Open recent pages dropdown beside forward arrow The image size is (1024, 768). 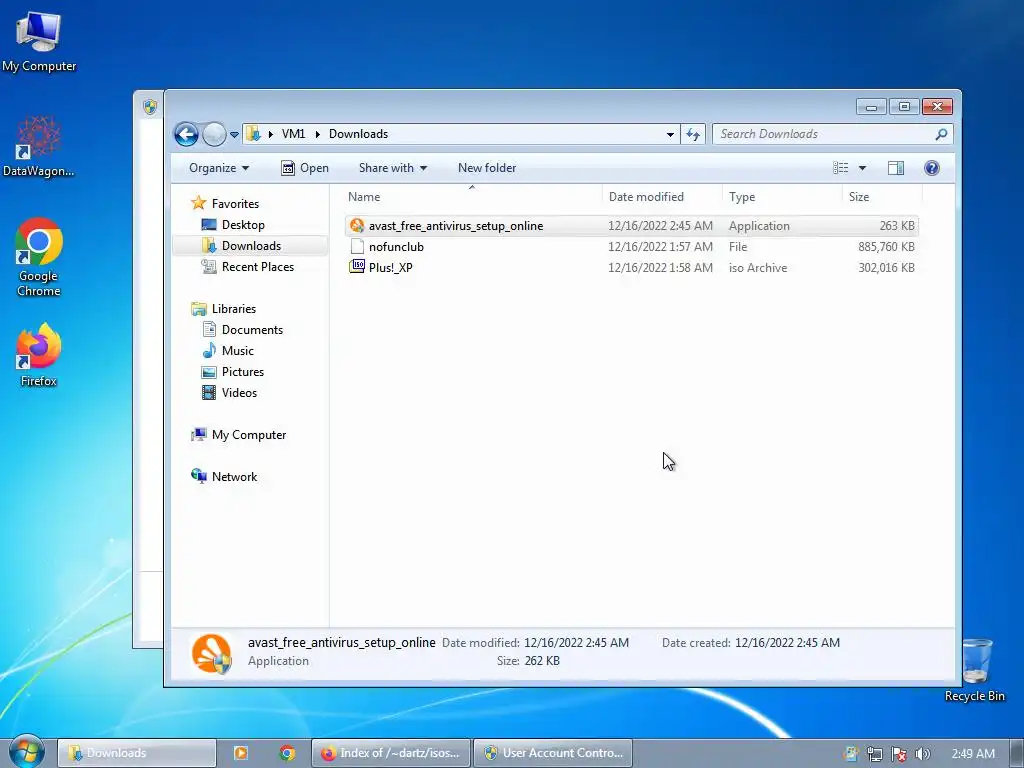tap(234, 135)
